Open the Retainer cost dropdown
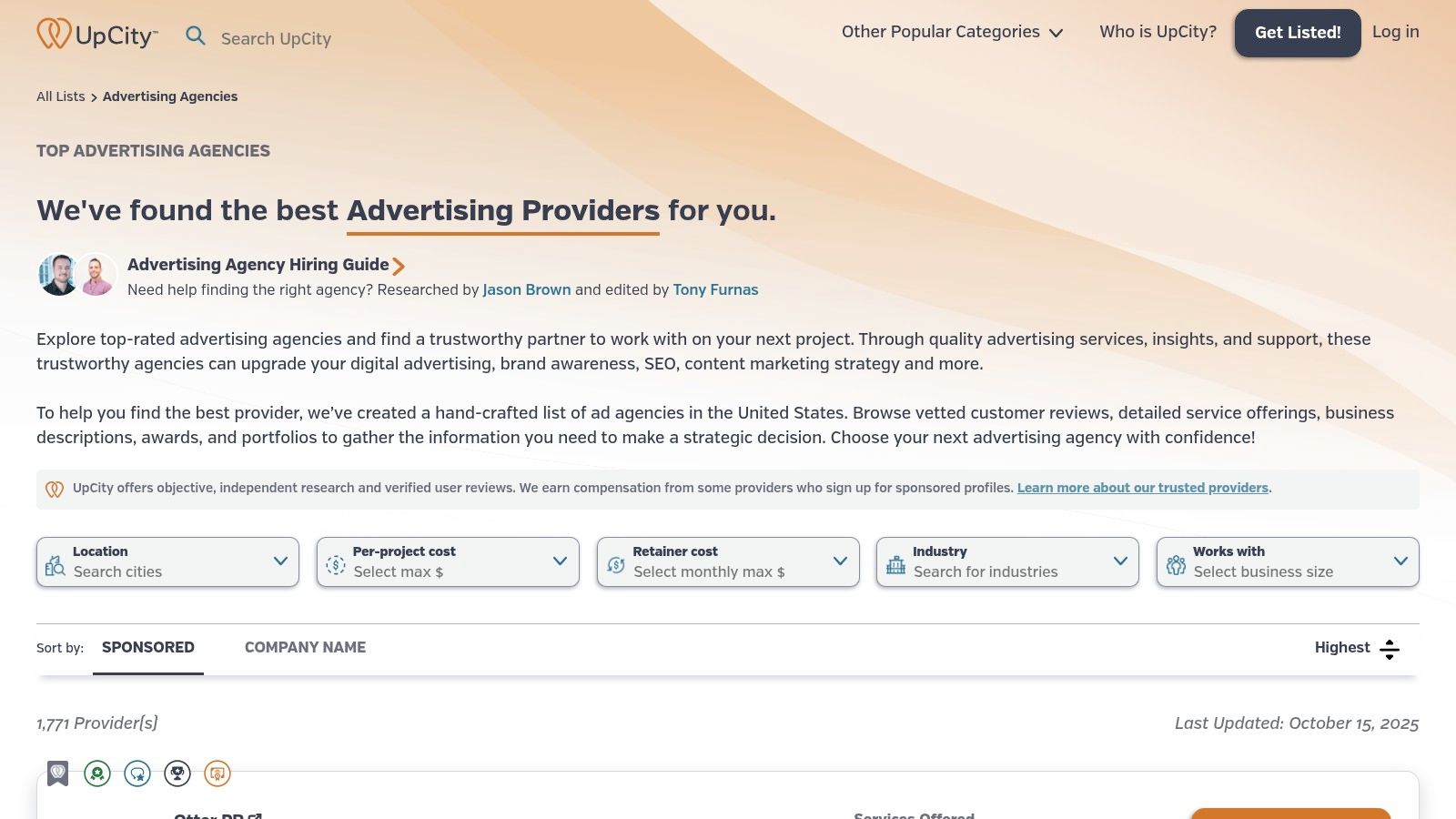The height and width of the screenshot is (819, 1456). coord(728,561)
